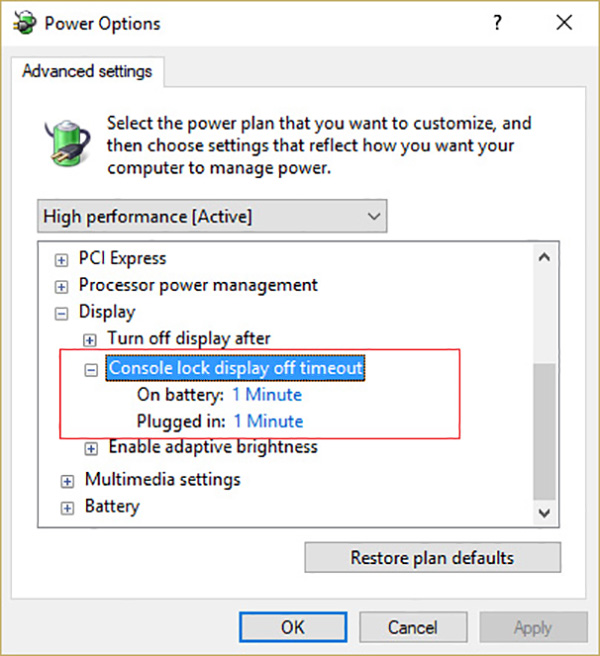Image resolution: width=600 pixels, height=656 pixels.
Task: Collapse the Display settings node
Action: [x=62, y=313]
